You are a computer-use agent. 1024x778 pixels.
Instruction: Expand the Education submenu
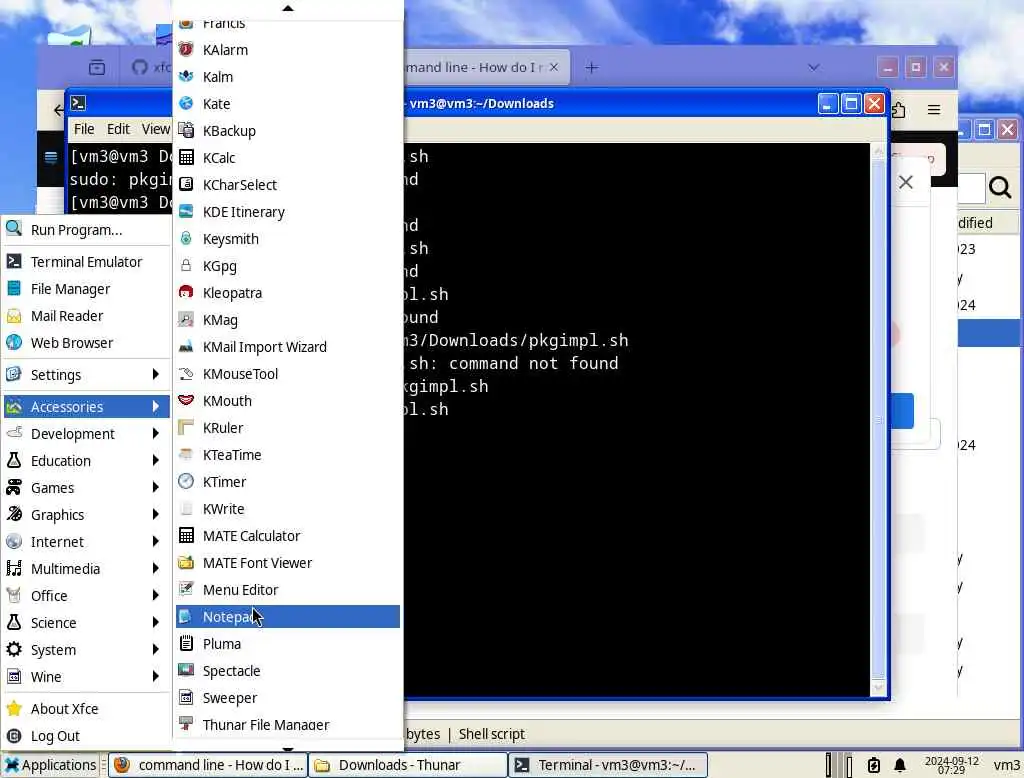click(86, 461)
